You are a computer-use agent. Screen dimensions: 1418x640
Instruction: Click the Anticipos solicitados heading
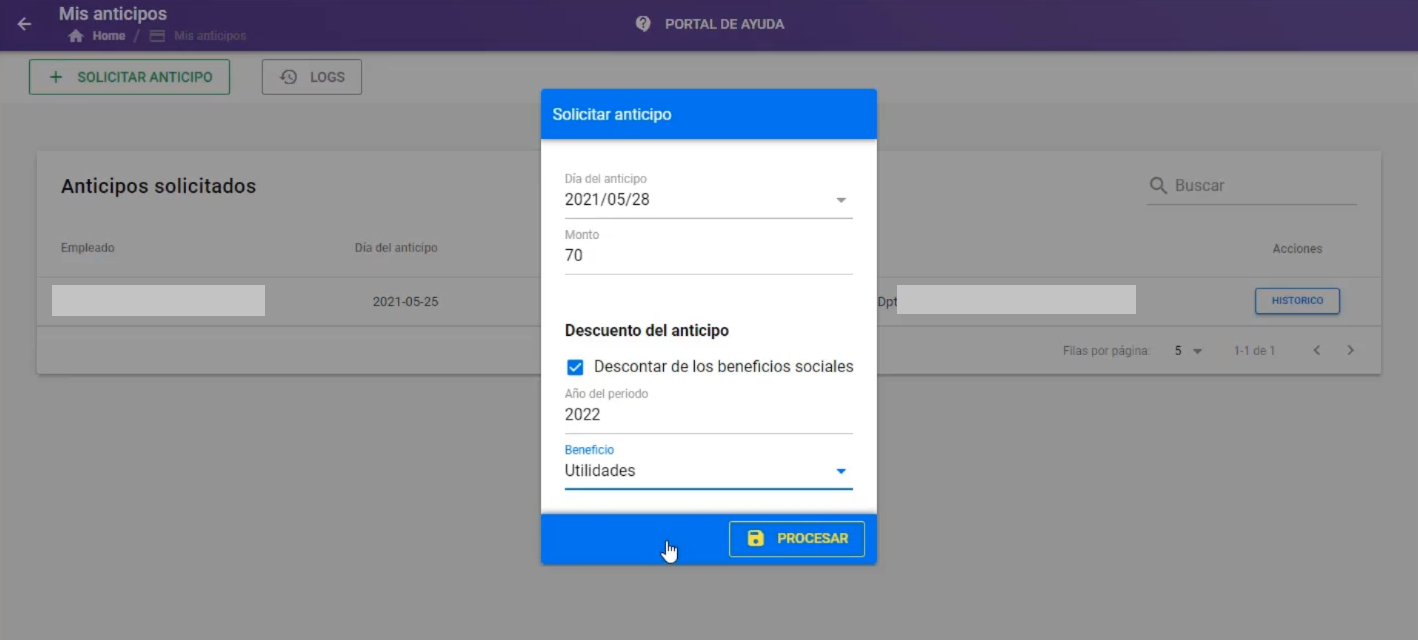(x=158, y=187)
